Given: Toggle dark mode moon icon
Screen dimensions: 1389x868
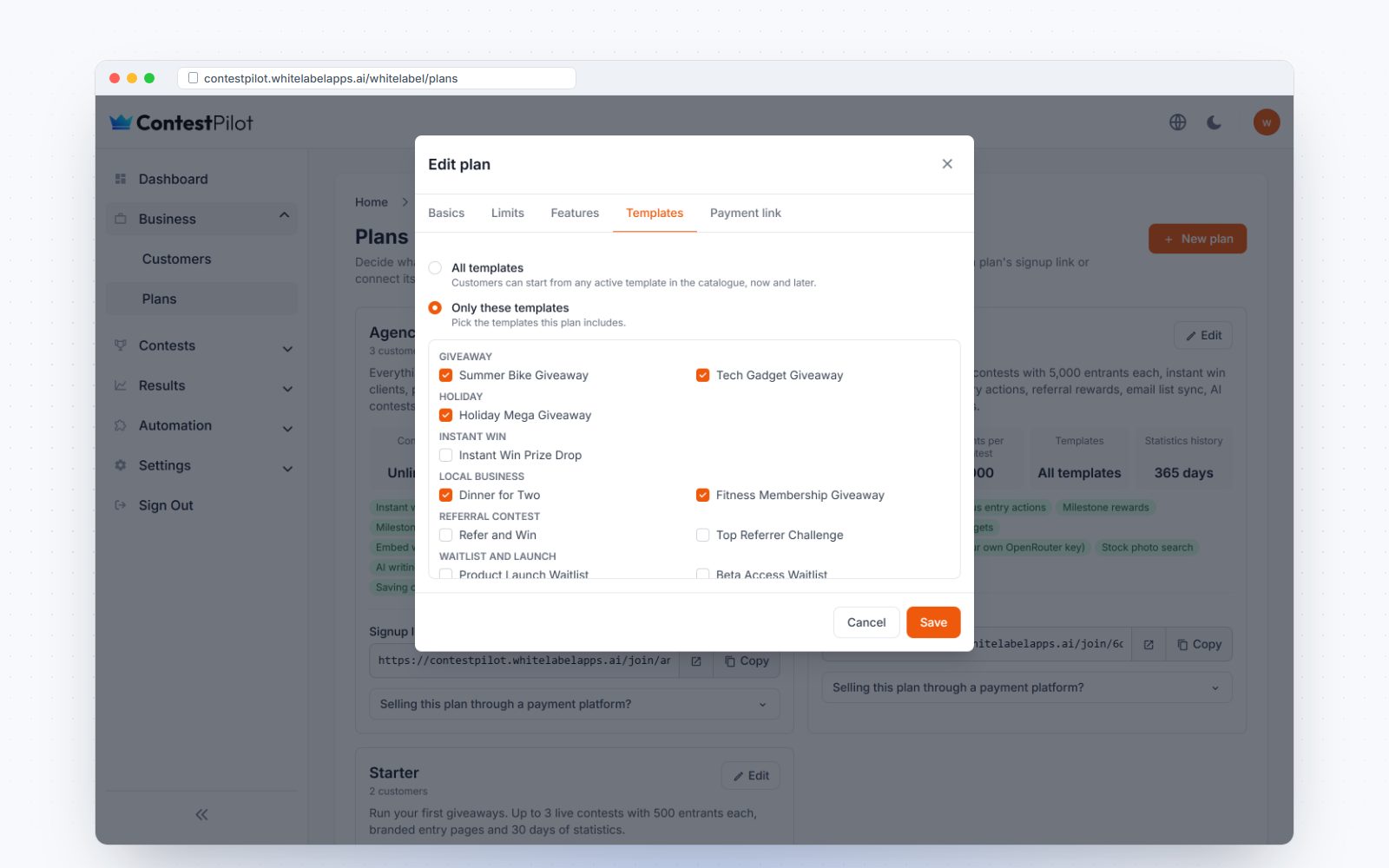Looking at the screenshot, I should coord(1214,122).
